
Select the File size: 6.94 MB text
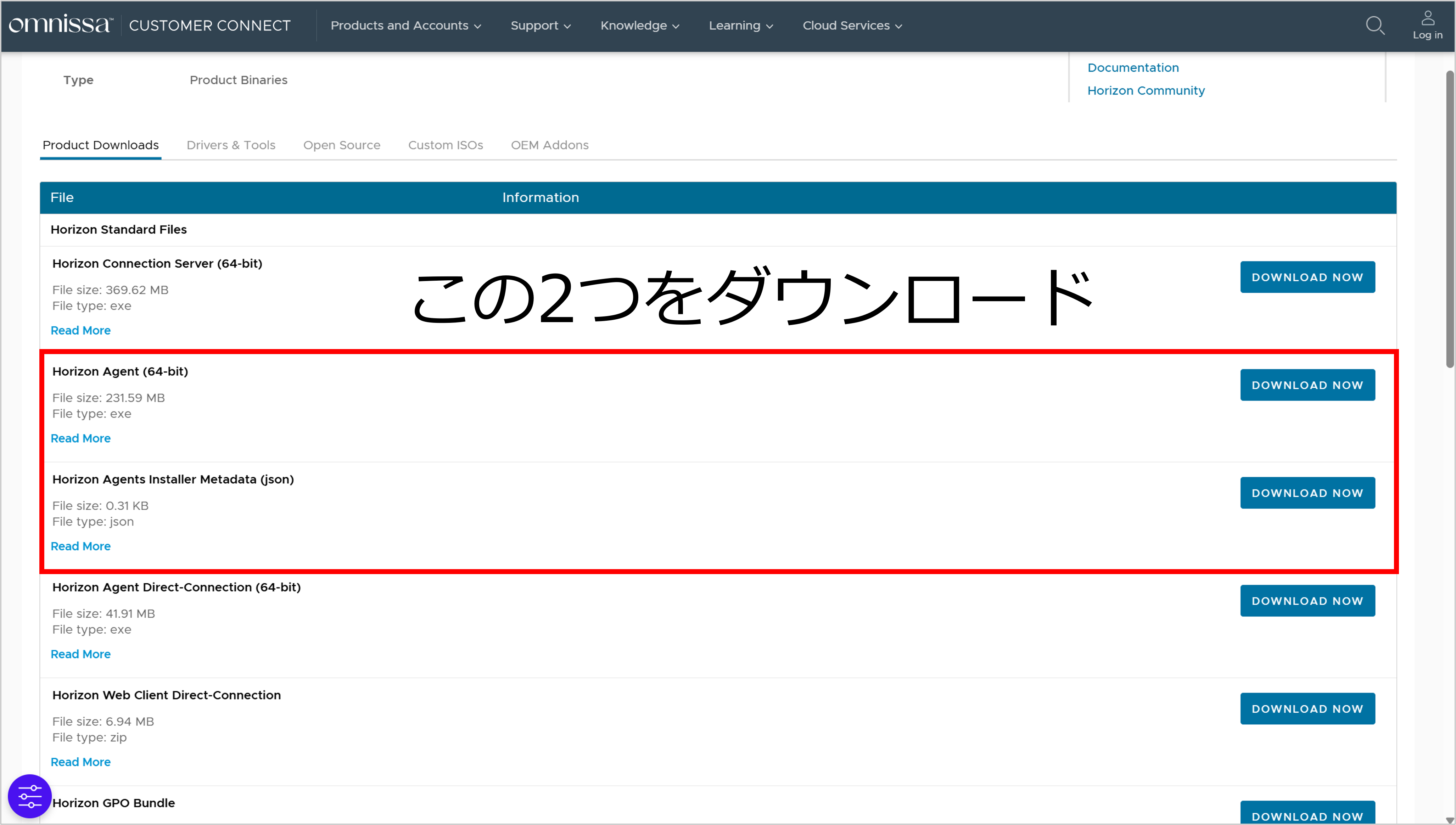tap(103, 721)
